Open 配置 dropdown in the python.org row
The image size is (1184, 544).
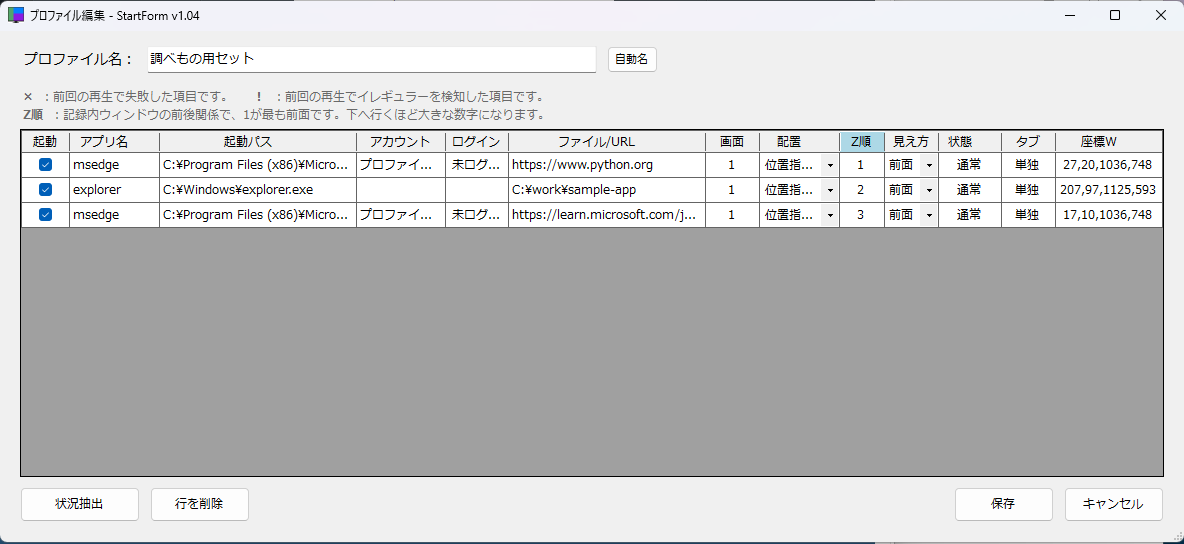(830, 165)
